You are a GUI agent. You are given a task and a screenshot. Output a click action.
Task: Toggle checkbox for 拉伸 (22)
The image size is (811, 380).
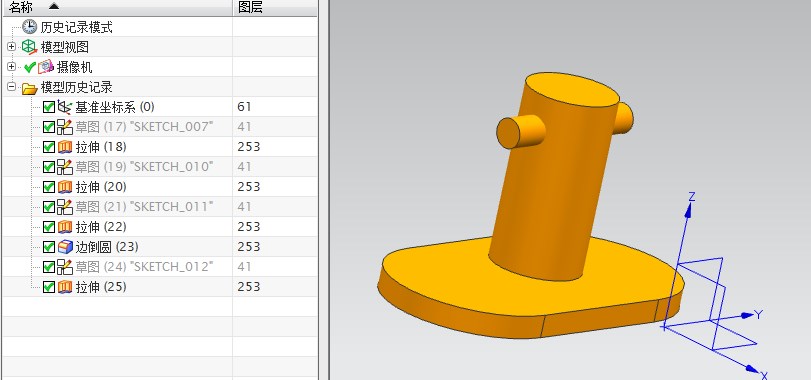point(49,227)
